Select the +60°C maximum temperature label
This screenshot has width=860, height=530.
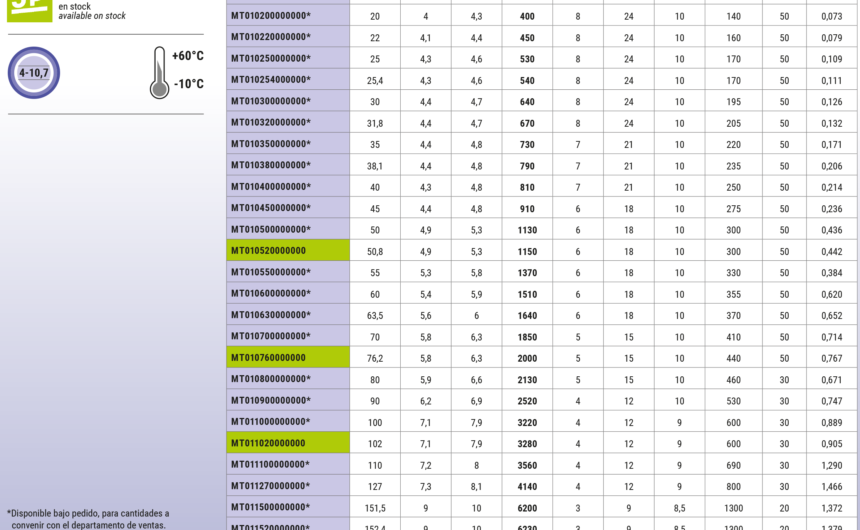pos(188,57)
